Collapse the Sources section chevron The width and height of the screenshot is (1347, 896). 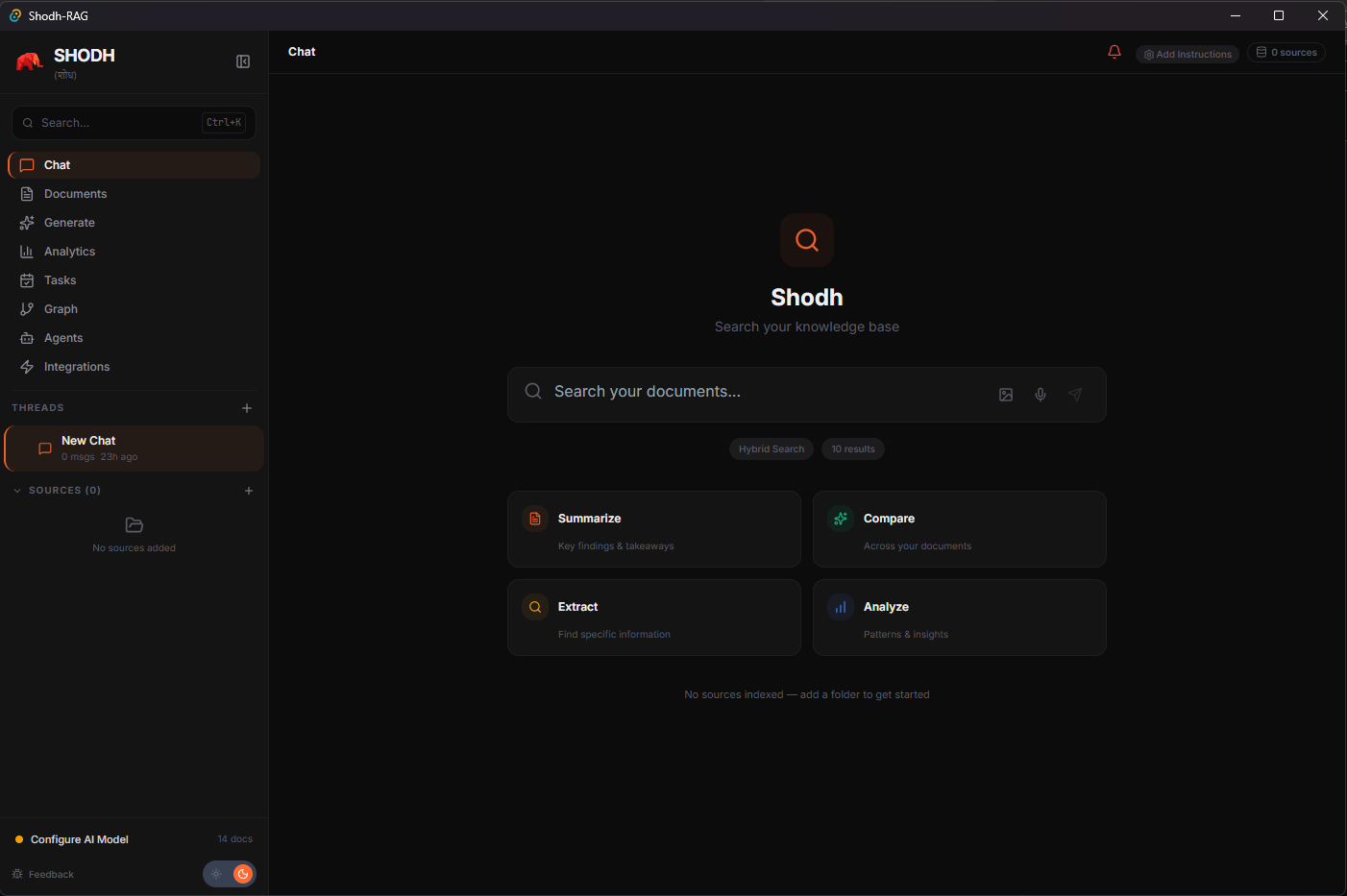pyautogui.click(x=17, y=491)
